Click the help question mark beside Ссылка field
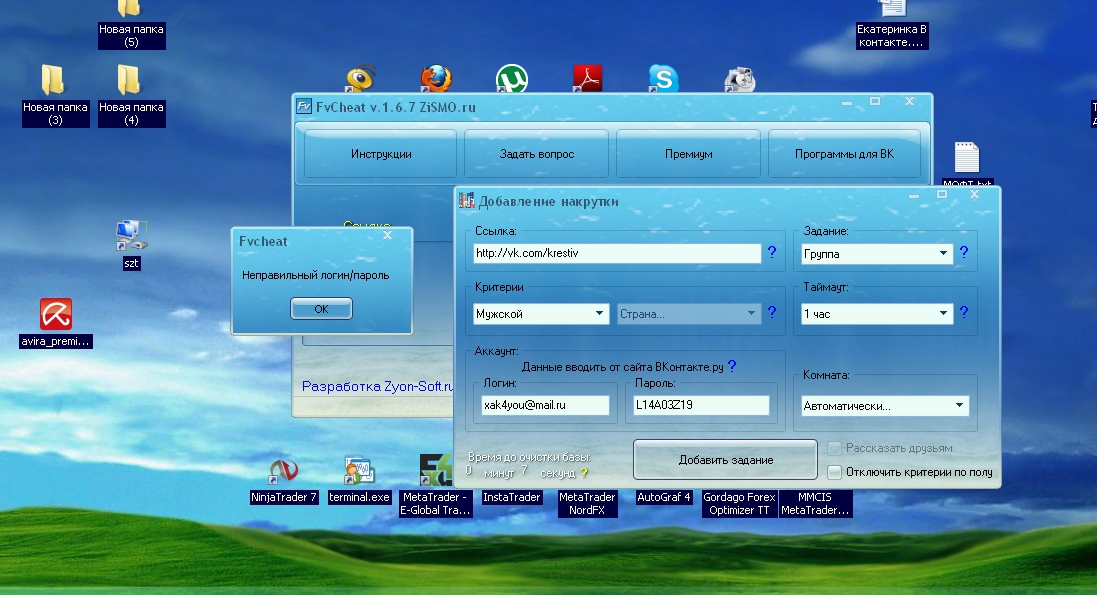 772,252
